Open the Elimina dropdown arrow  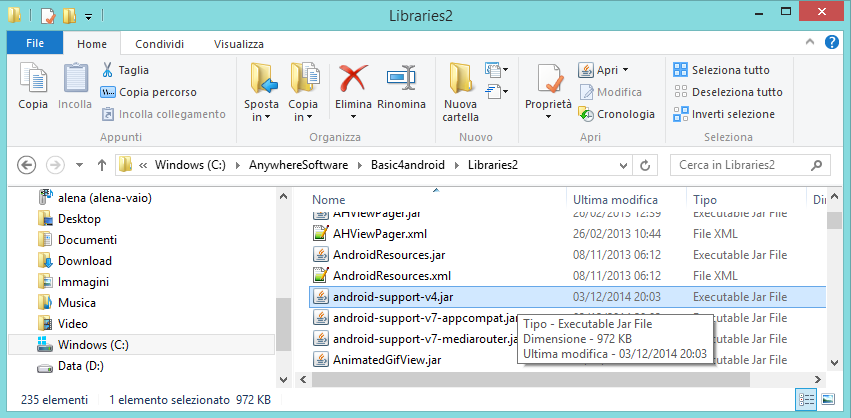pos(353,117)
